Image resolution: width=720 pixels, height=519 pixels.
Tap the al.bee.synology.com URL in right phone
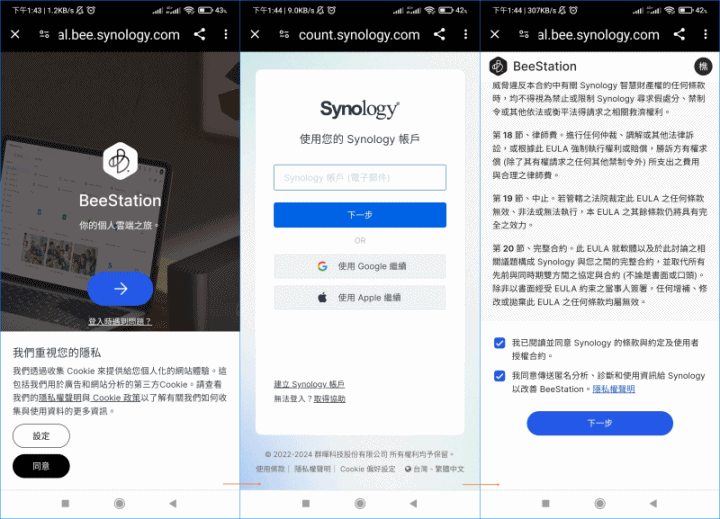[x=599, y=35]
